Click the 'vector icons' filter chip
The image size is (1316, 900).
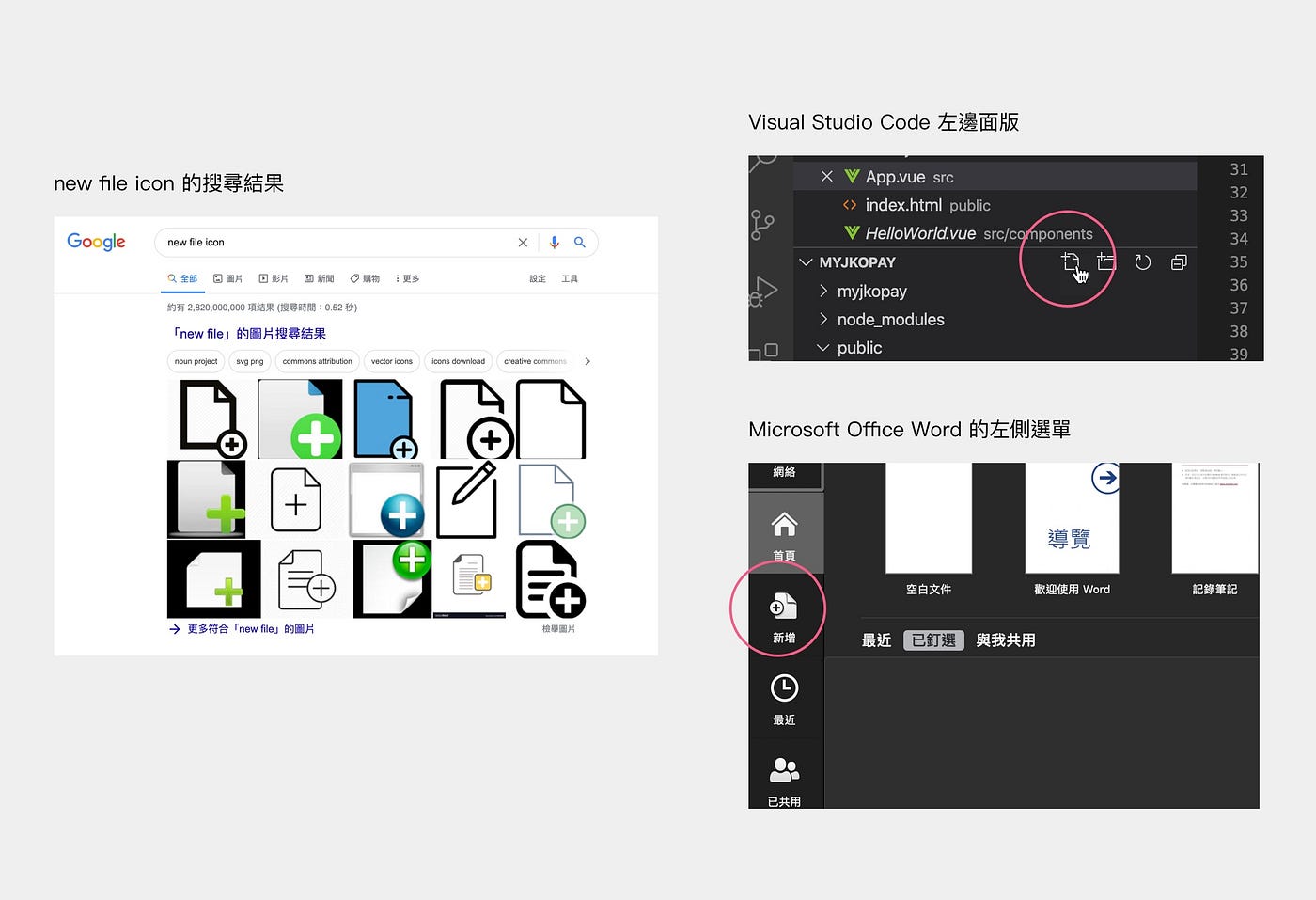tap(392, 361)
